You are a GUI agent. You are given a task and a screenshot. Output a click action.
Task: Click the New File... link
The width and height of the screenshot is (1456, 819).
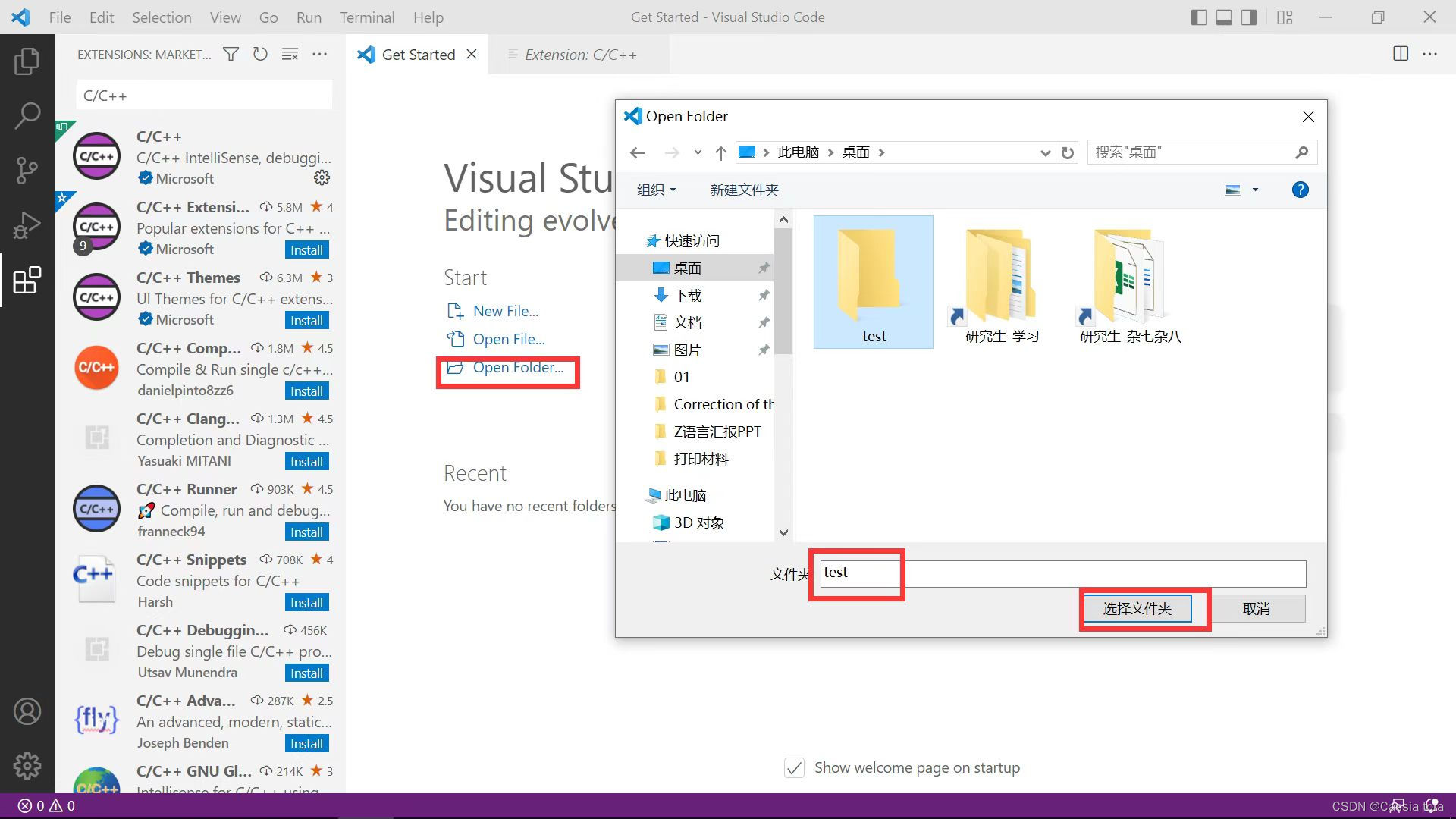(506, 311)
